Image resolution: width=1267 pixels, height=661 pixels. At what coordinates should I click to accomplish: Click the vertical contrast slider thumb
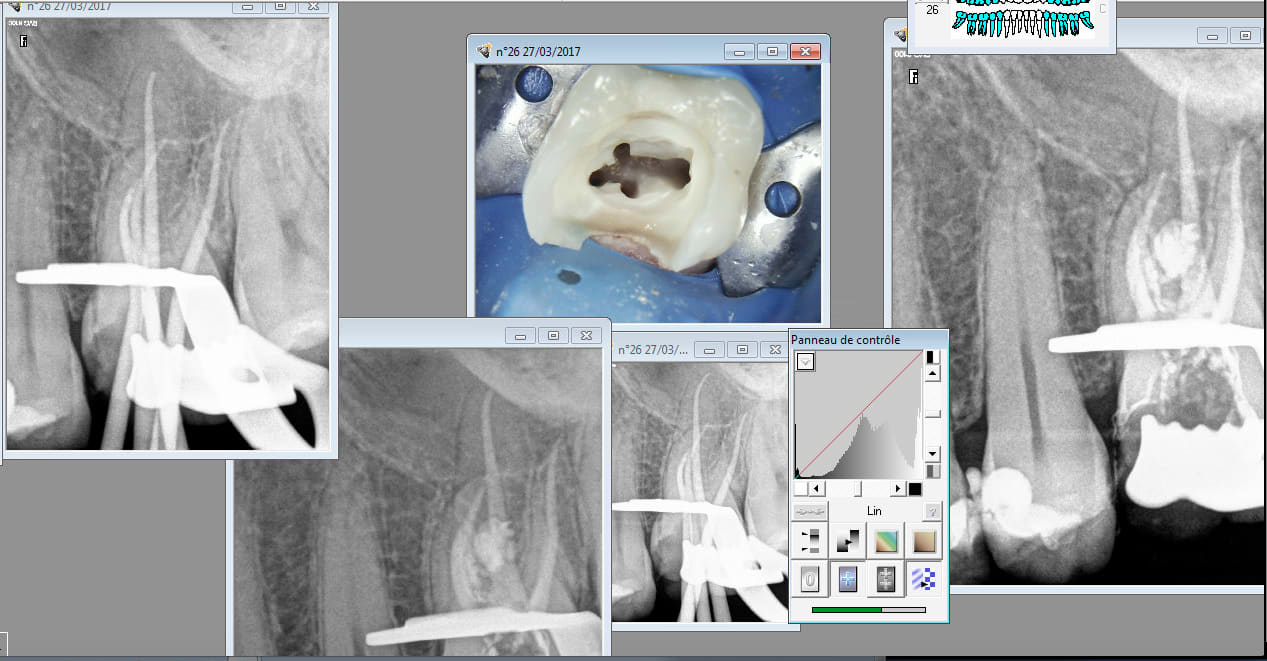932,413
